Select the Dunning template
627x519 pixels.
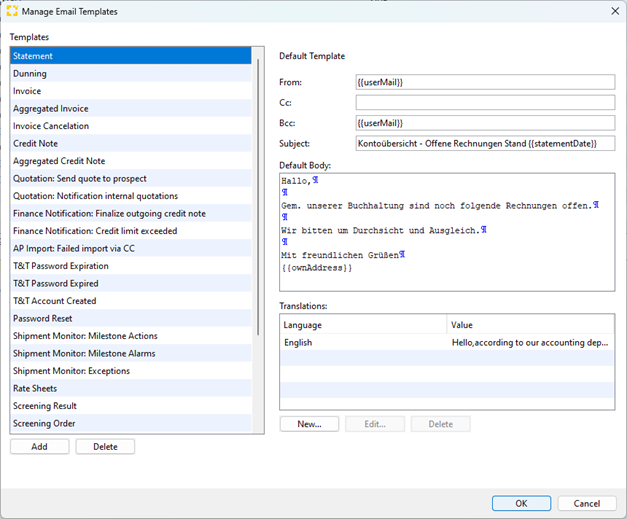131,74
